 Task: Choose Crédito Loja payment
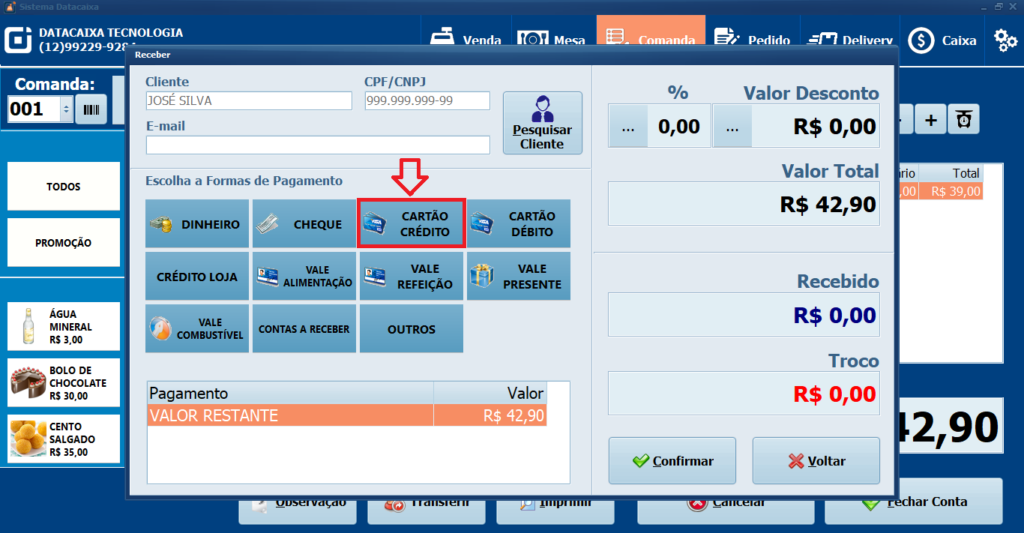click(197, 277)
